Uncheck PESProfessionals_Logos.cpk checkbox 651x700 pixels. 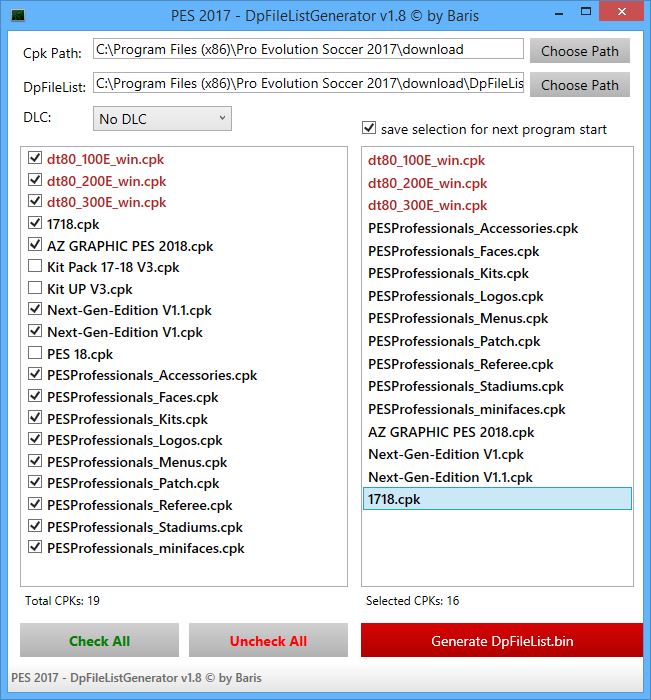click(x=35, y=439)
